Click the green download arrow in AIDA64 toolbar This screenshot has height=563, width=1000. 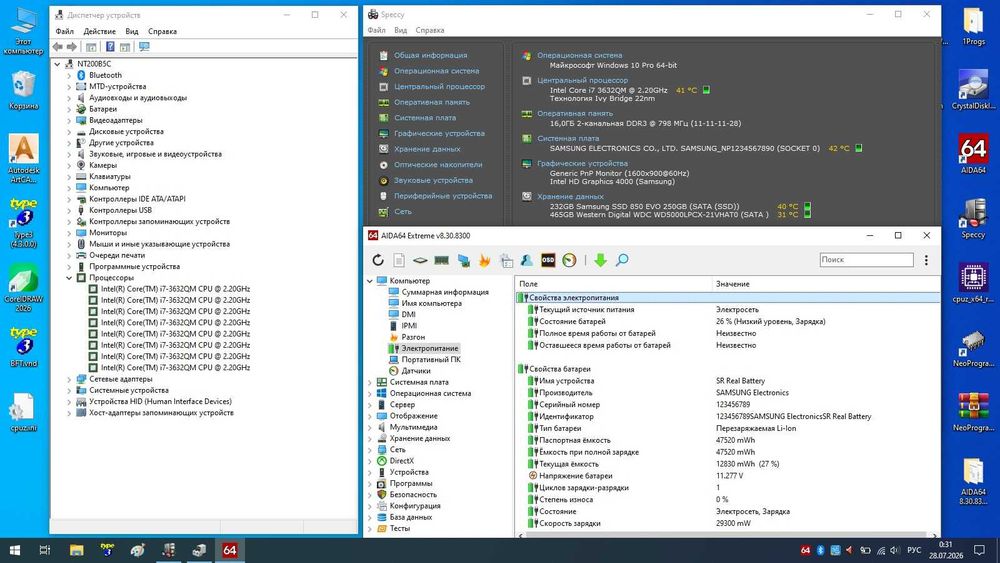[x=600, y=260]
